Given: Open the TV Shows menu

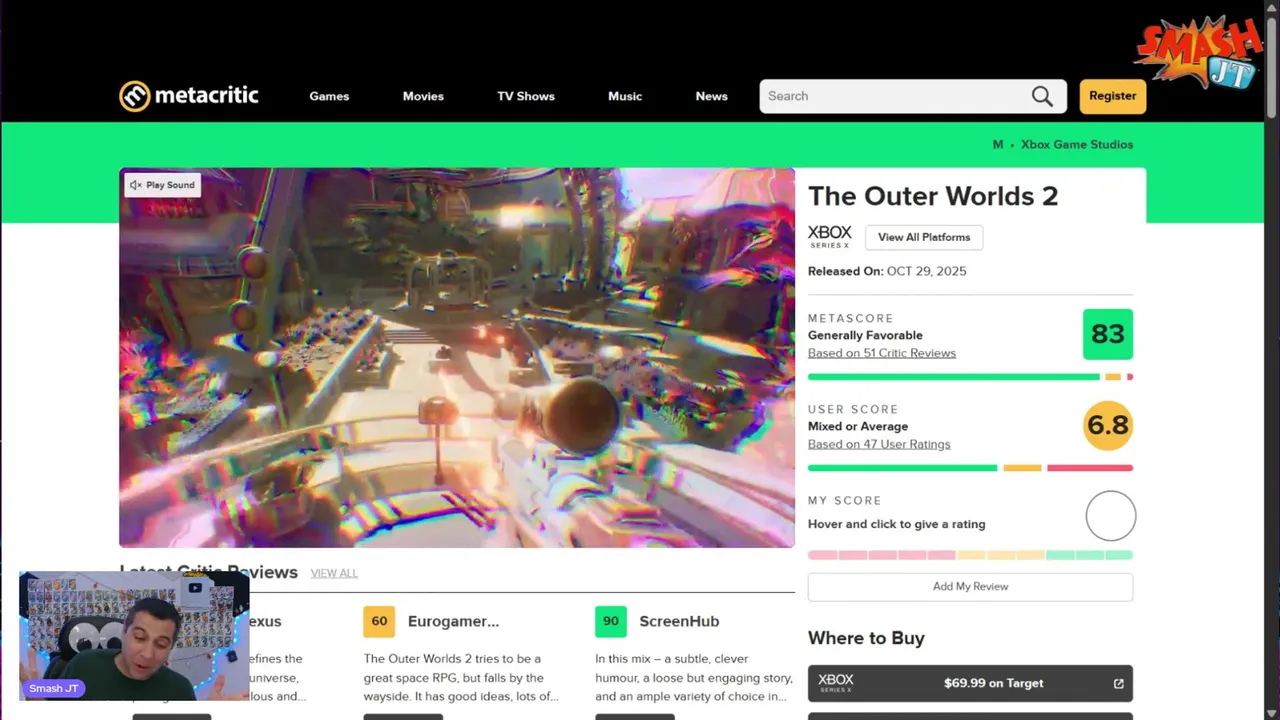Looking at the screenshot, I should (x=526, y=96).
